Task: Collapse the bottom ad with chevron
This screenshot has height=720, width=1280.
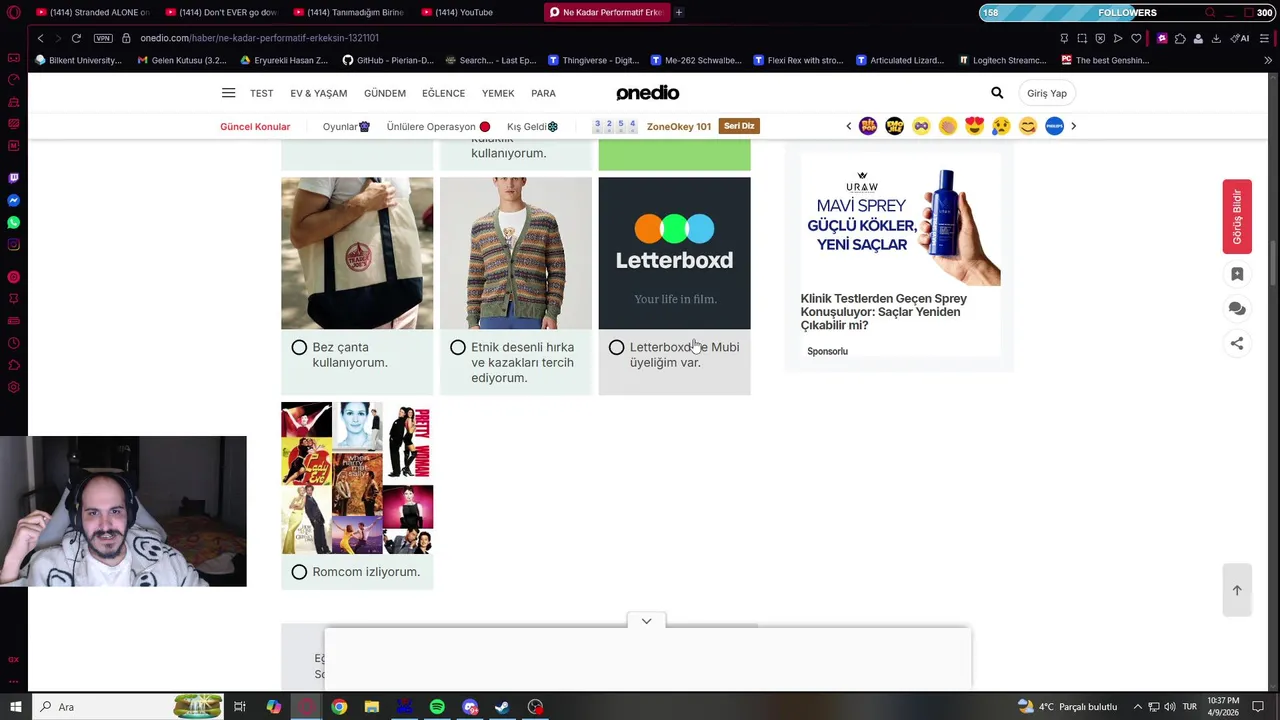Action: pos(646,621)
